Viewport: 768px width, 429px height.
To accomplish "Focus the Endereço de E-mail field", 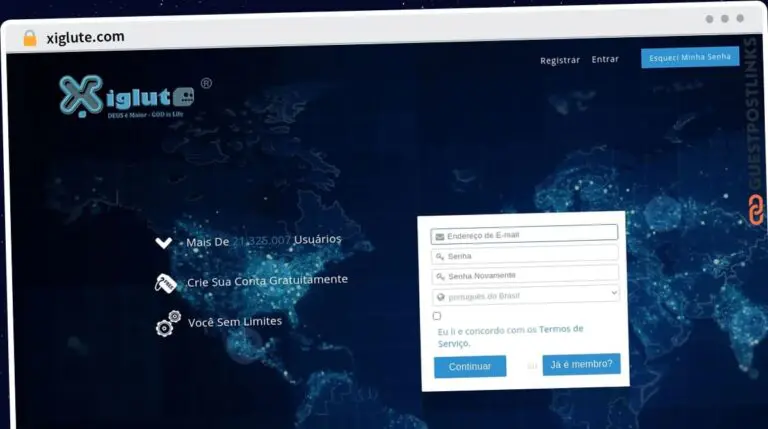I will (524, 235).
